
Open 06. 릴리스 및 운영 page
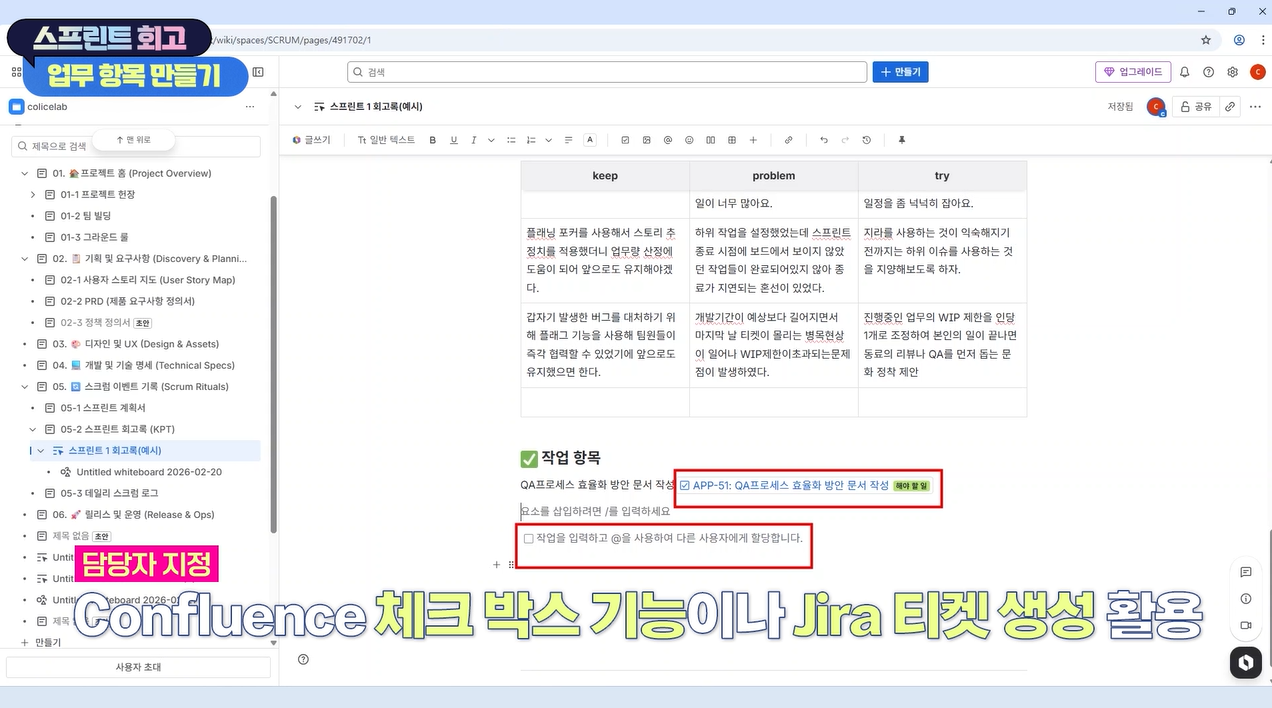point(134,514)
